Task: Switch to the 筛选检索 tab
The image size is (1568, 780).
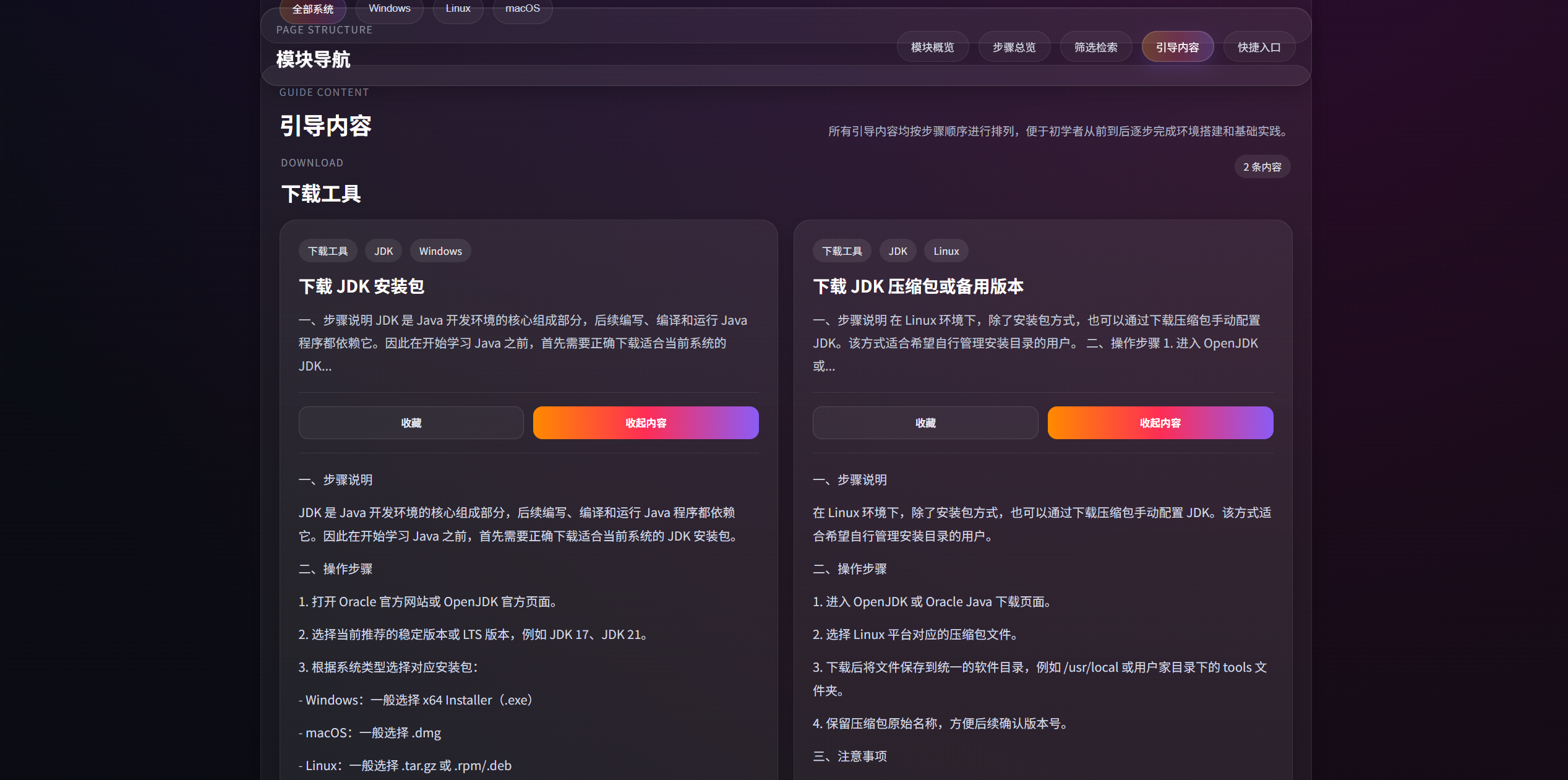Action: point(1096,47)
